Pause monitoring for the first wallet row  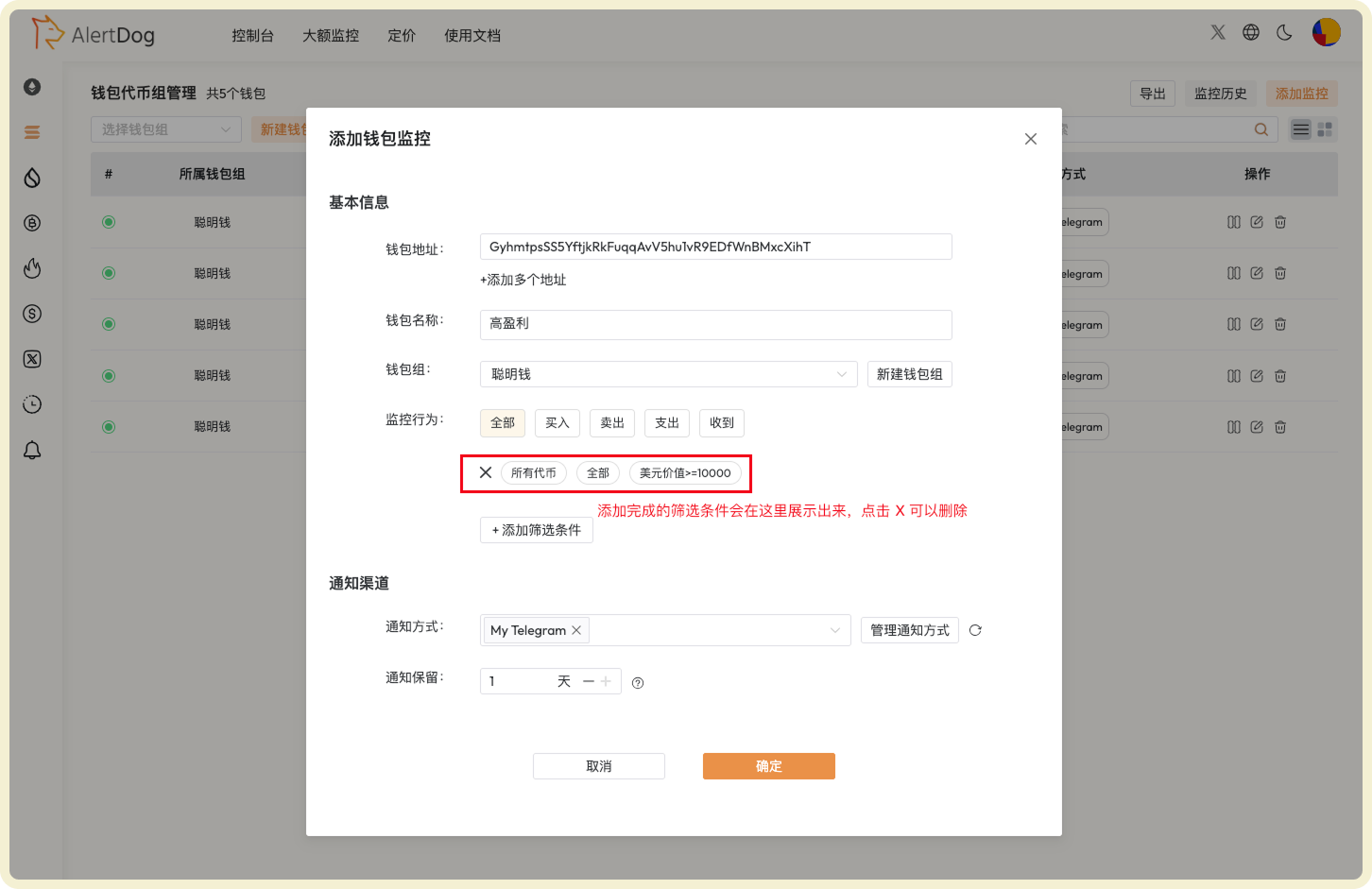click(x=1234, y=221)
